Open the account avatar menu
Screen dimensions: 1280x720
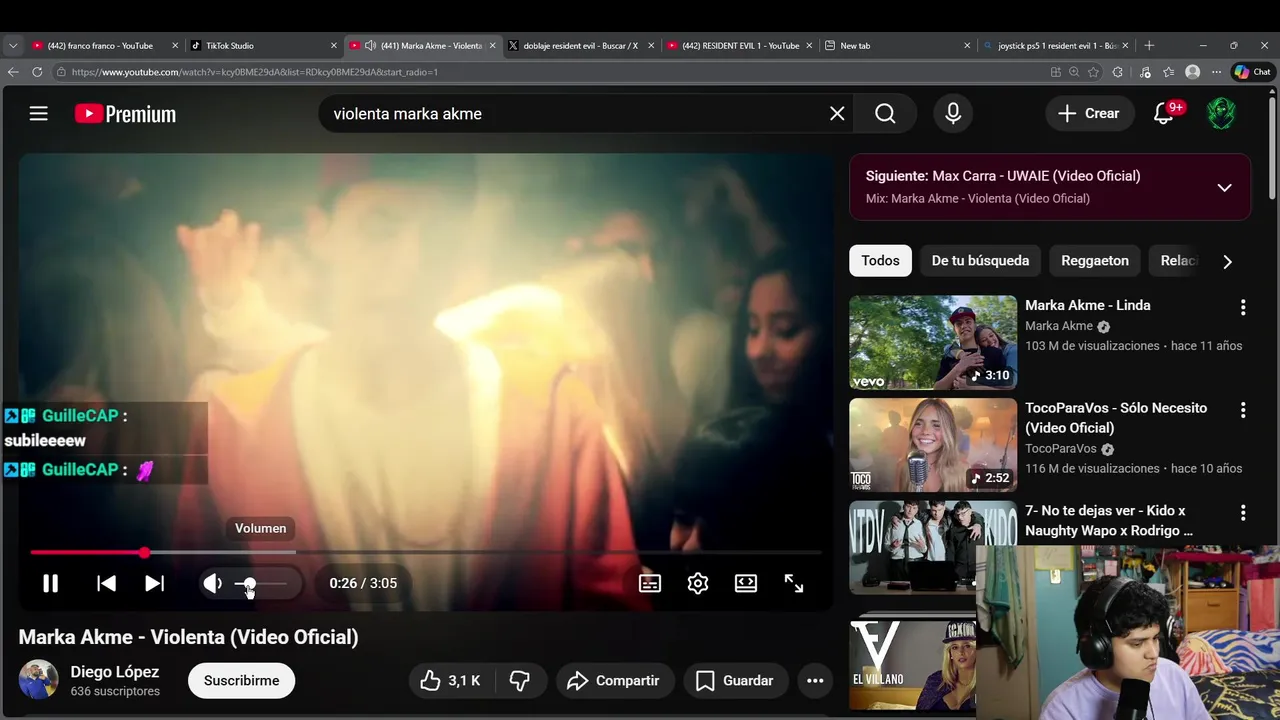tap(1221, 114)
